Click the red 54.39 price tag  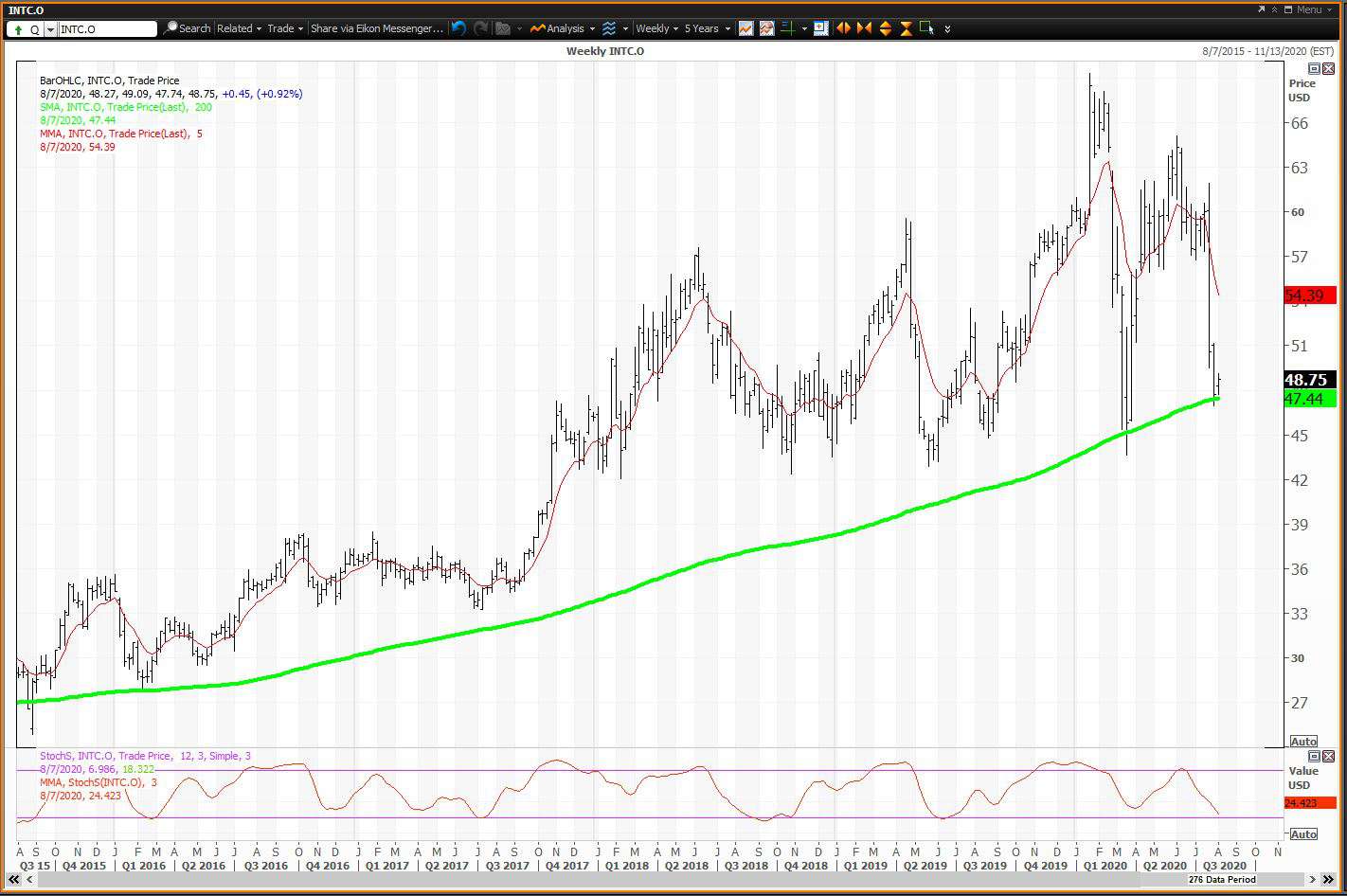click(1310, 296)
